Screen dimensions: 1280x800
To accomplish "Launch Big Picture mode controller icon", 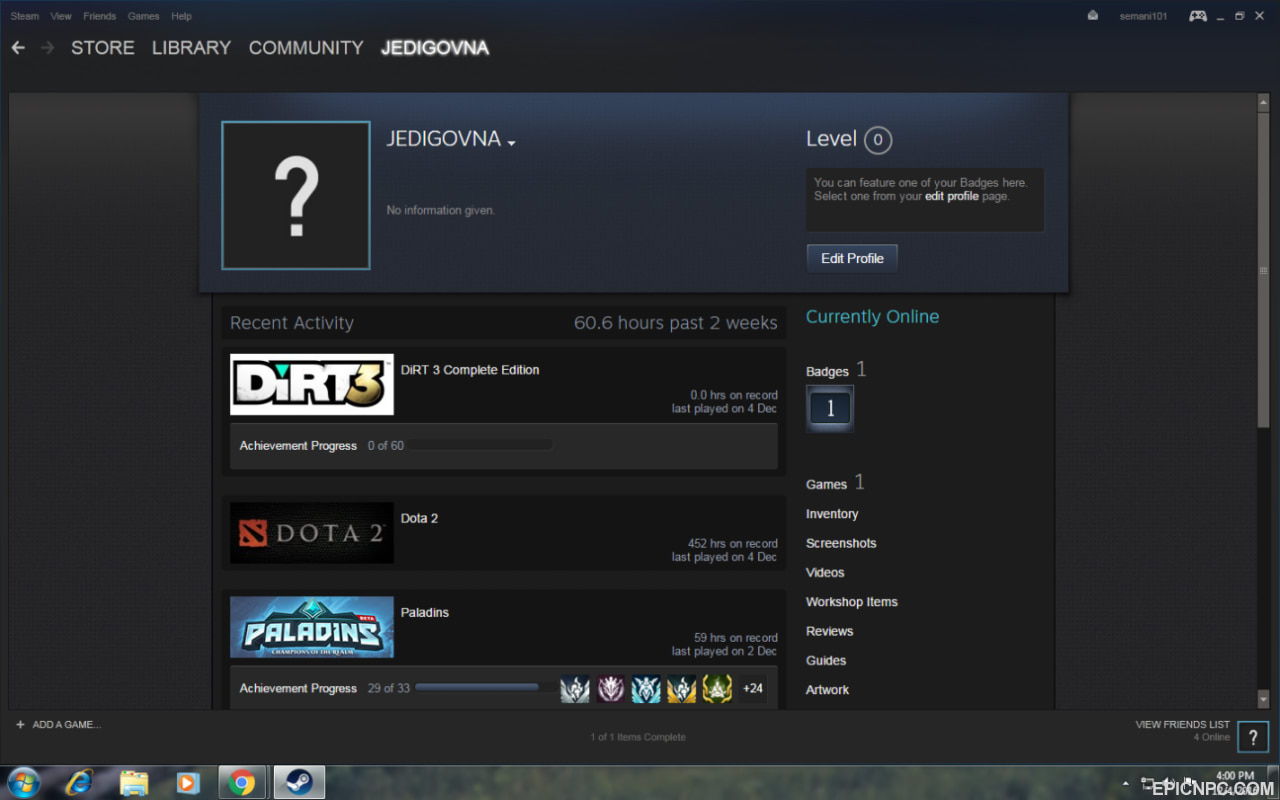I will [x=1197, y=16].
